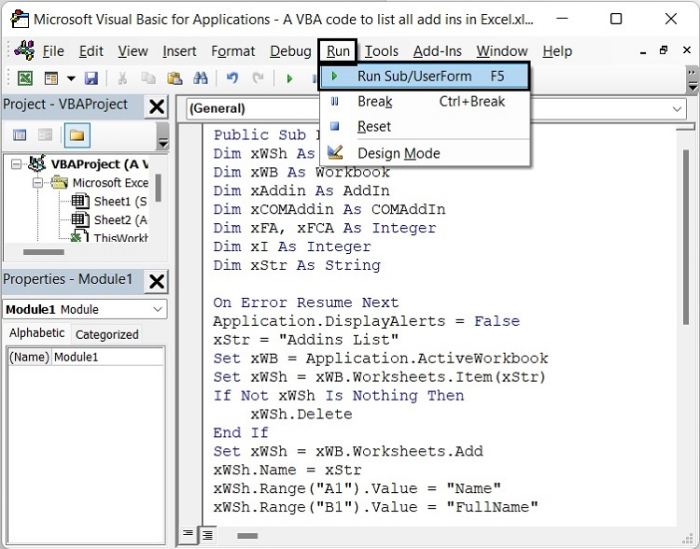Choose Run Sub/UserForm F5 menu item
The image size is (700, 549).
point(425,76)
